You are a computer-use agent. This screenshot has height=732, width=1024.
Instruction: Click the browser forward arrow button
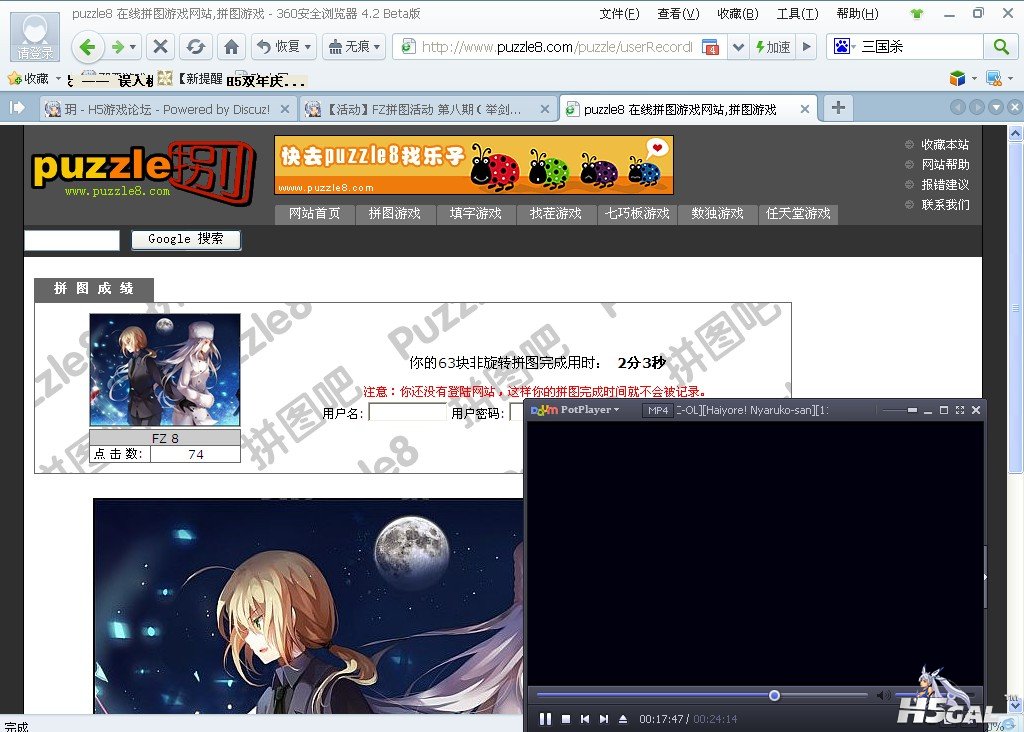pyautogui.click(x=118, y=47)
